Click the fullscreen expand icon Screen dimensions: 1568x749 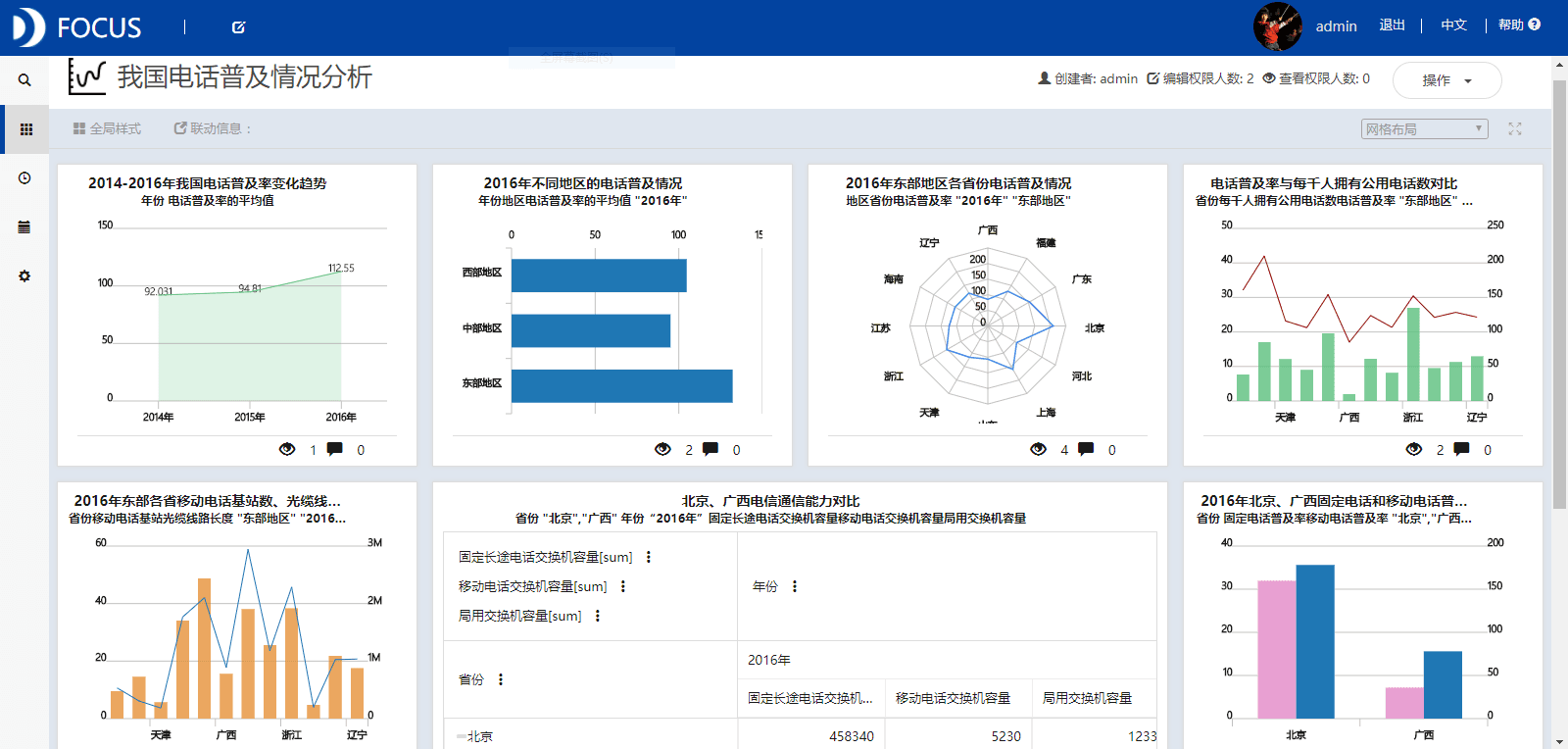click(x=1515, y=128)
